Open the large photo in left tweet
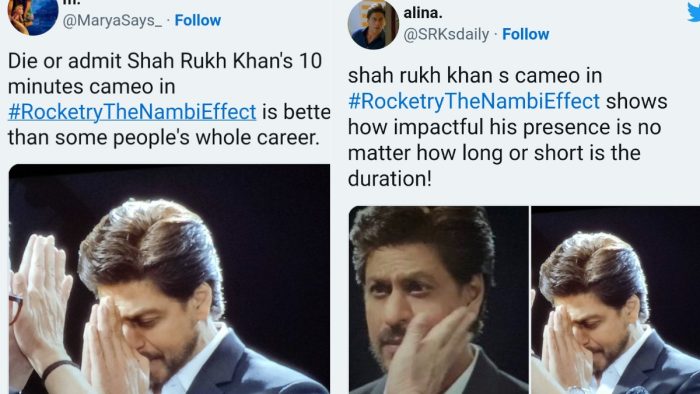 coord(169,279)
